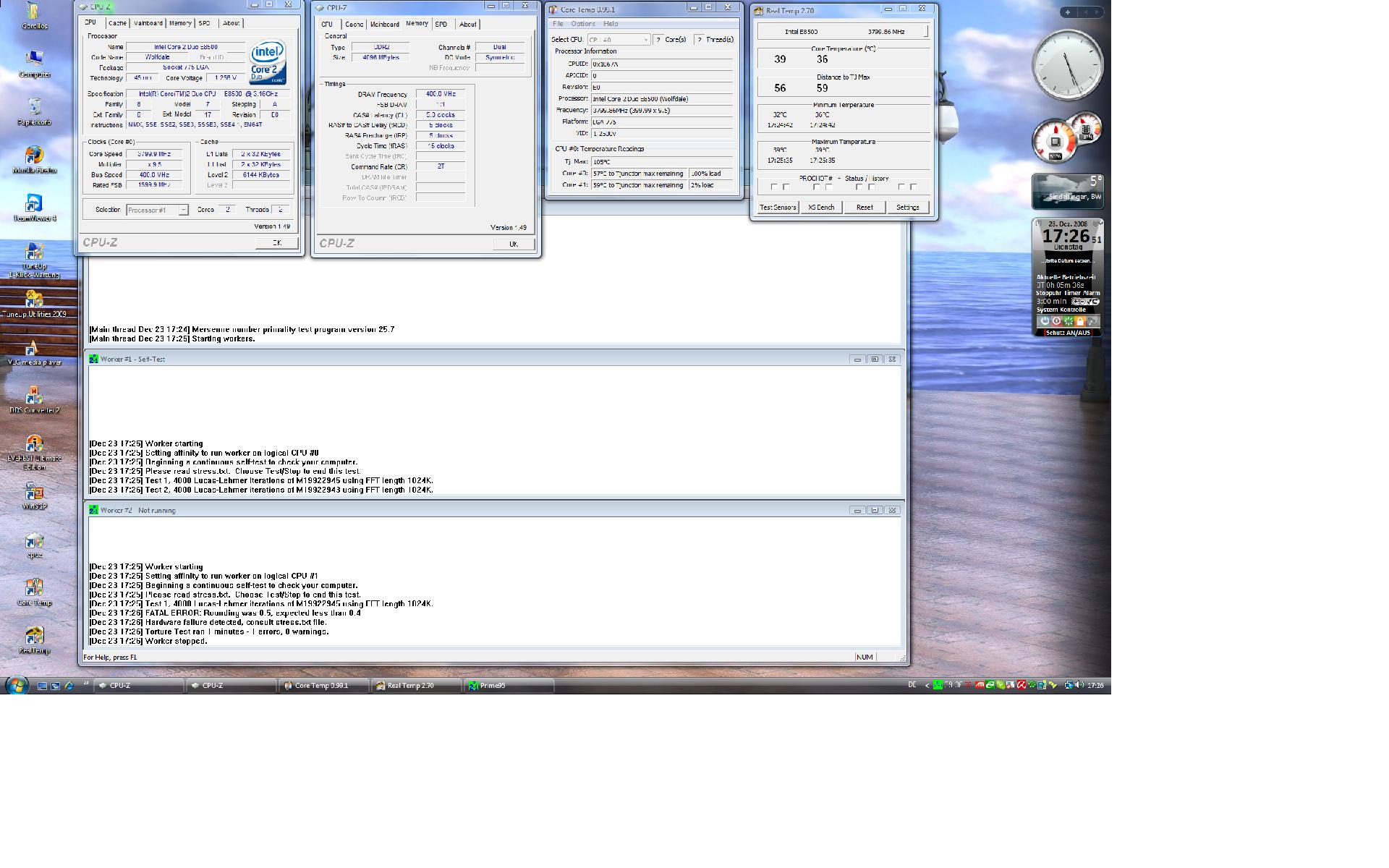Click the weather gadget for Sindelfingen
1389x868 pixels.
[x=1068, y=191]
